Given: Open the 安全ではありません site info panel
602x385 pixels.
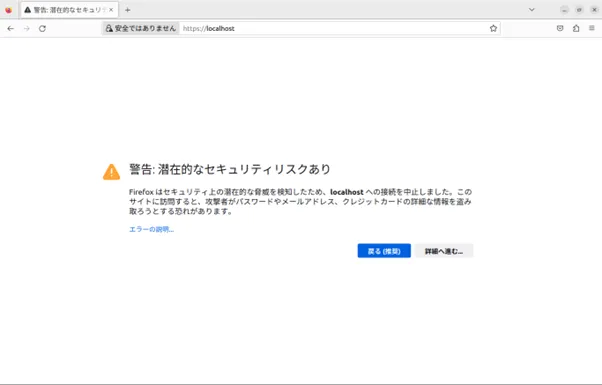Looking at the screenshot, I should coord(141,28).
